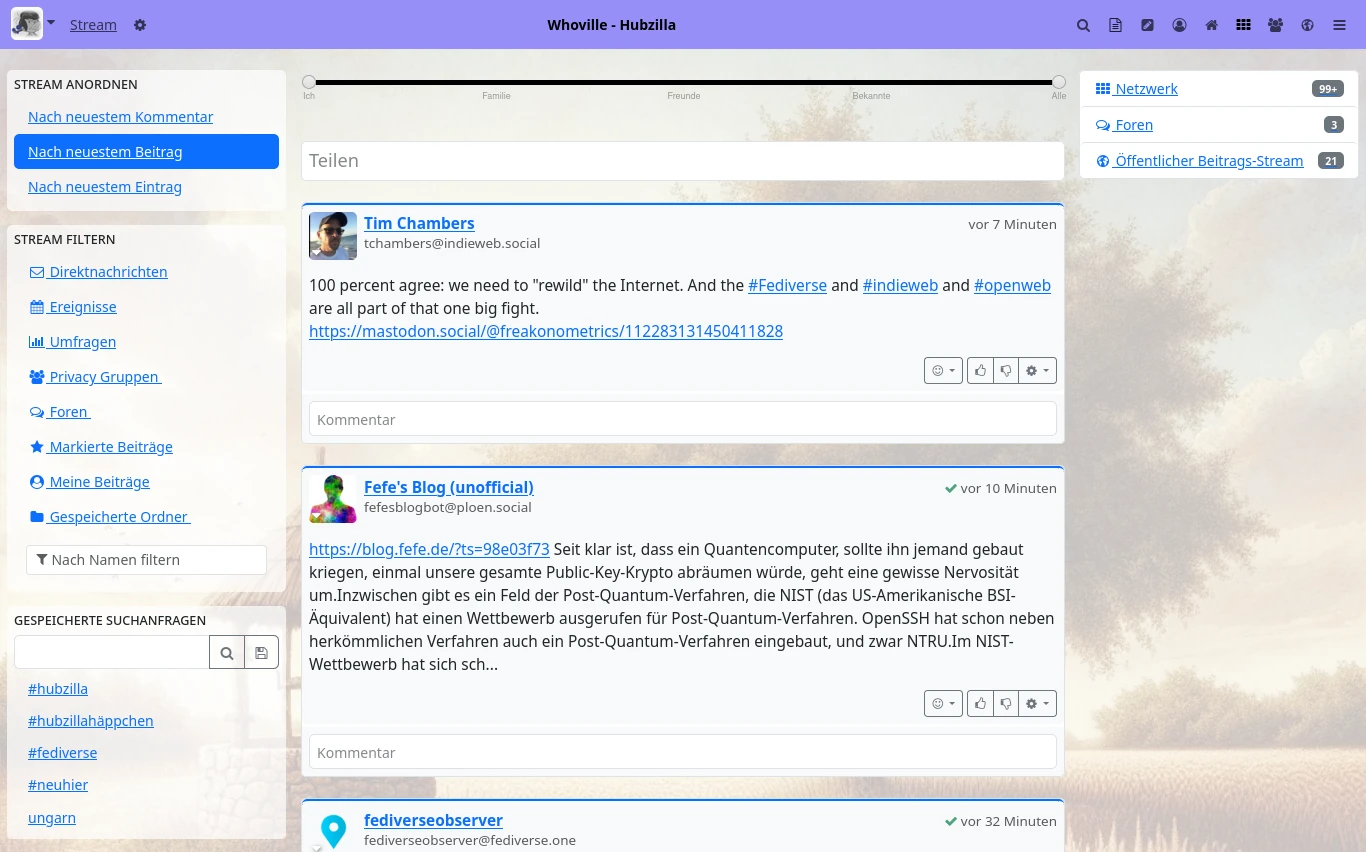This screenshot has height=852, width=1366.
Task: Sort stream by 'Nach neuestem Kommentar'
Action: coord(120,117)
